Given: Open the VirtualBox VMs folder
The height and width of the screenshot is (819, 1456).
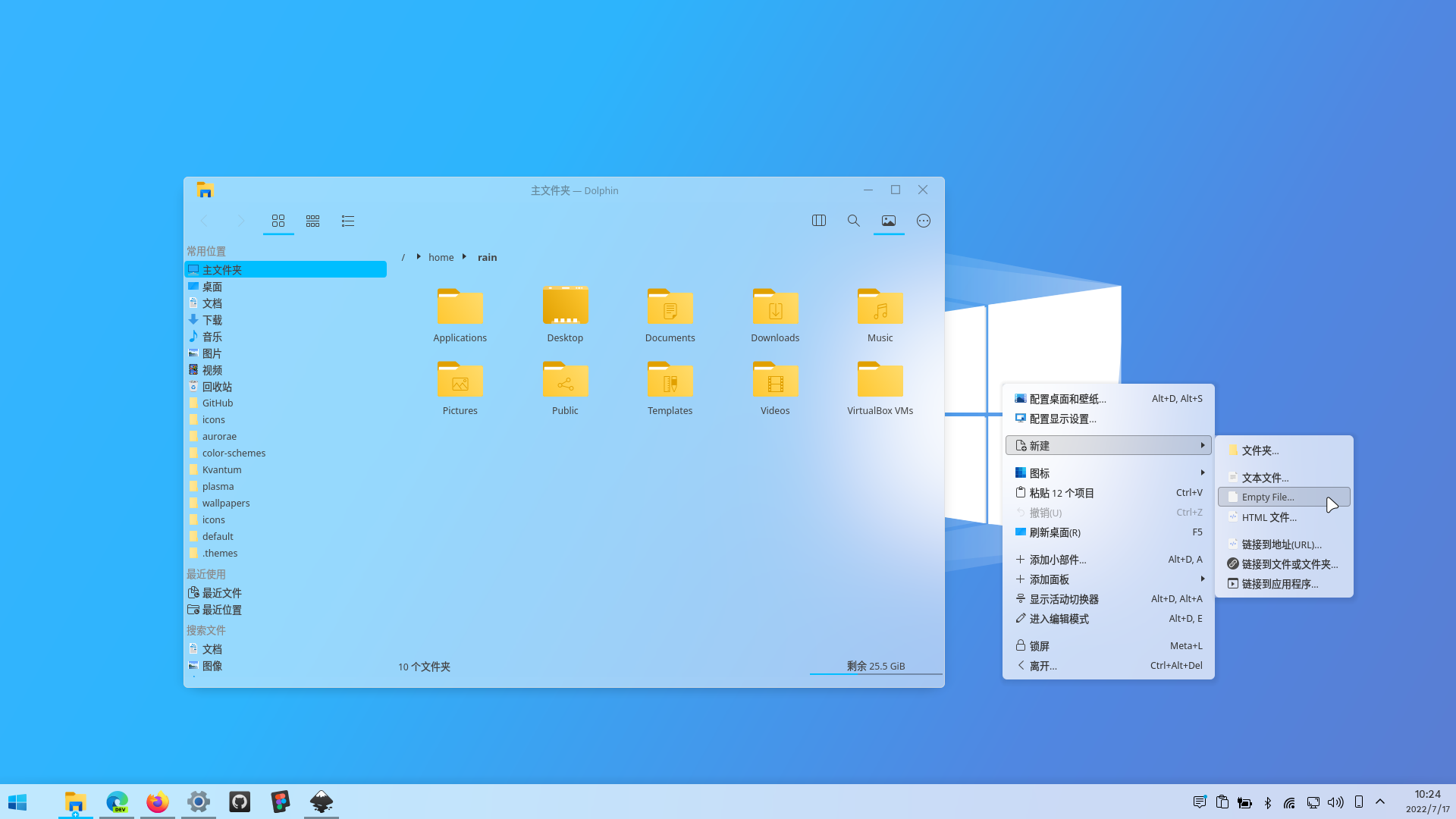Looking at the screenshot, I should (880, 388).
